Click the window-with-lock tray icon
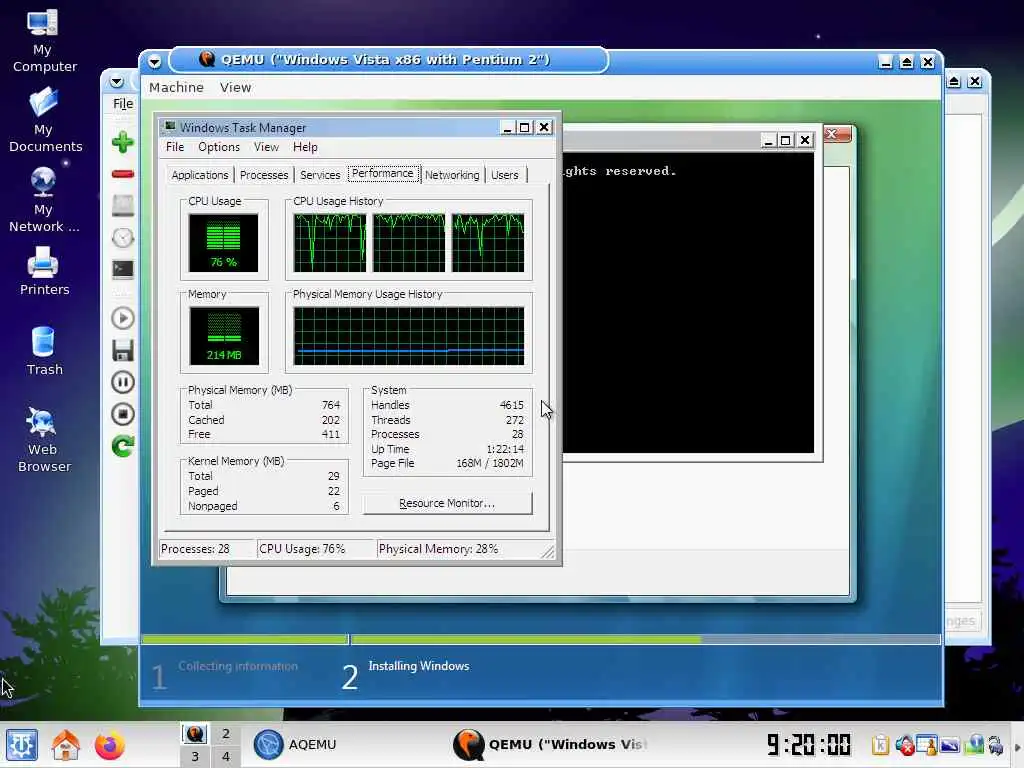The image size is (1024, 768). point(927,745)
